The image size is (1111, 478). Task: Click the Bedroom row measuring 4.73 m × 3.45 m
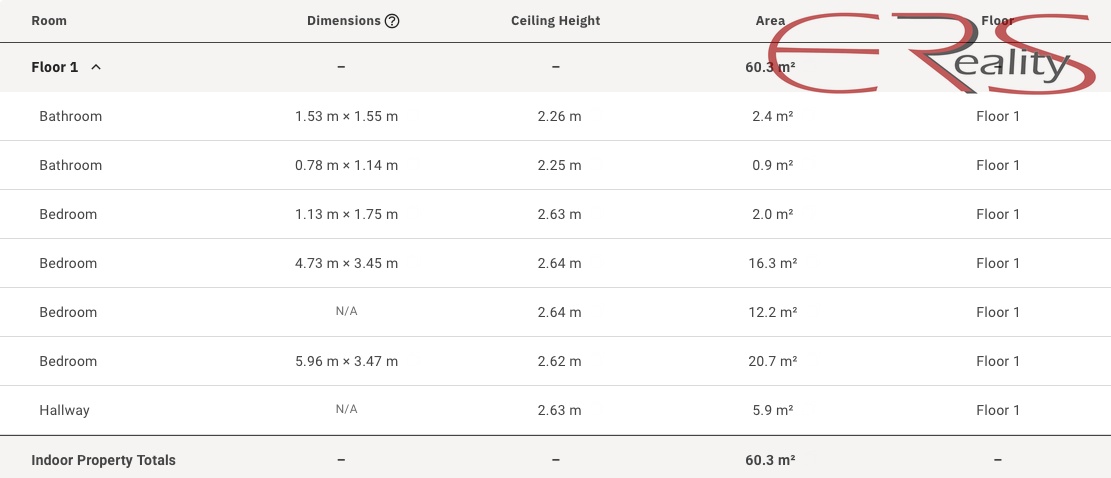coord(556,263)
